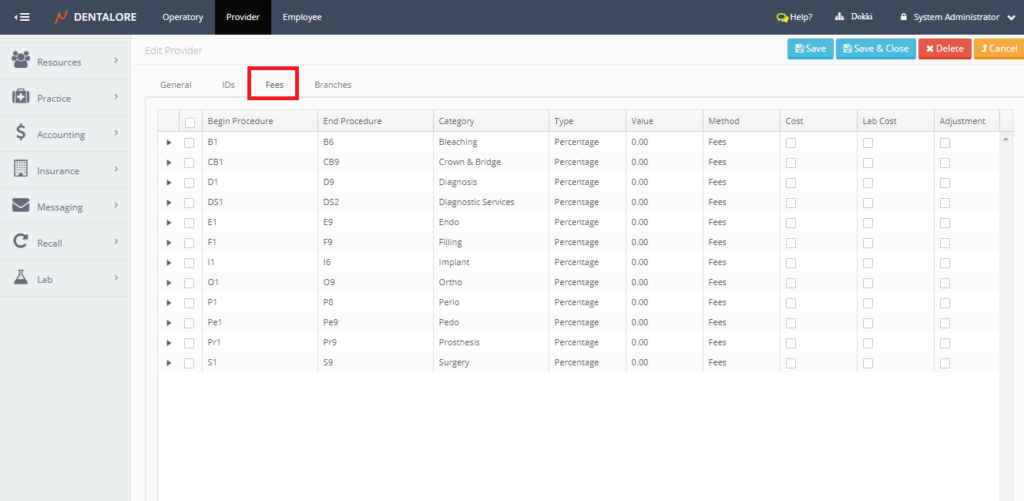Click the Recall refresh icon
1024x501 pixels.
click(x=20, y=242)
